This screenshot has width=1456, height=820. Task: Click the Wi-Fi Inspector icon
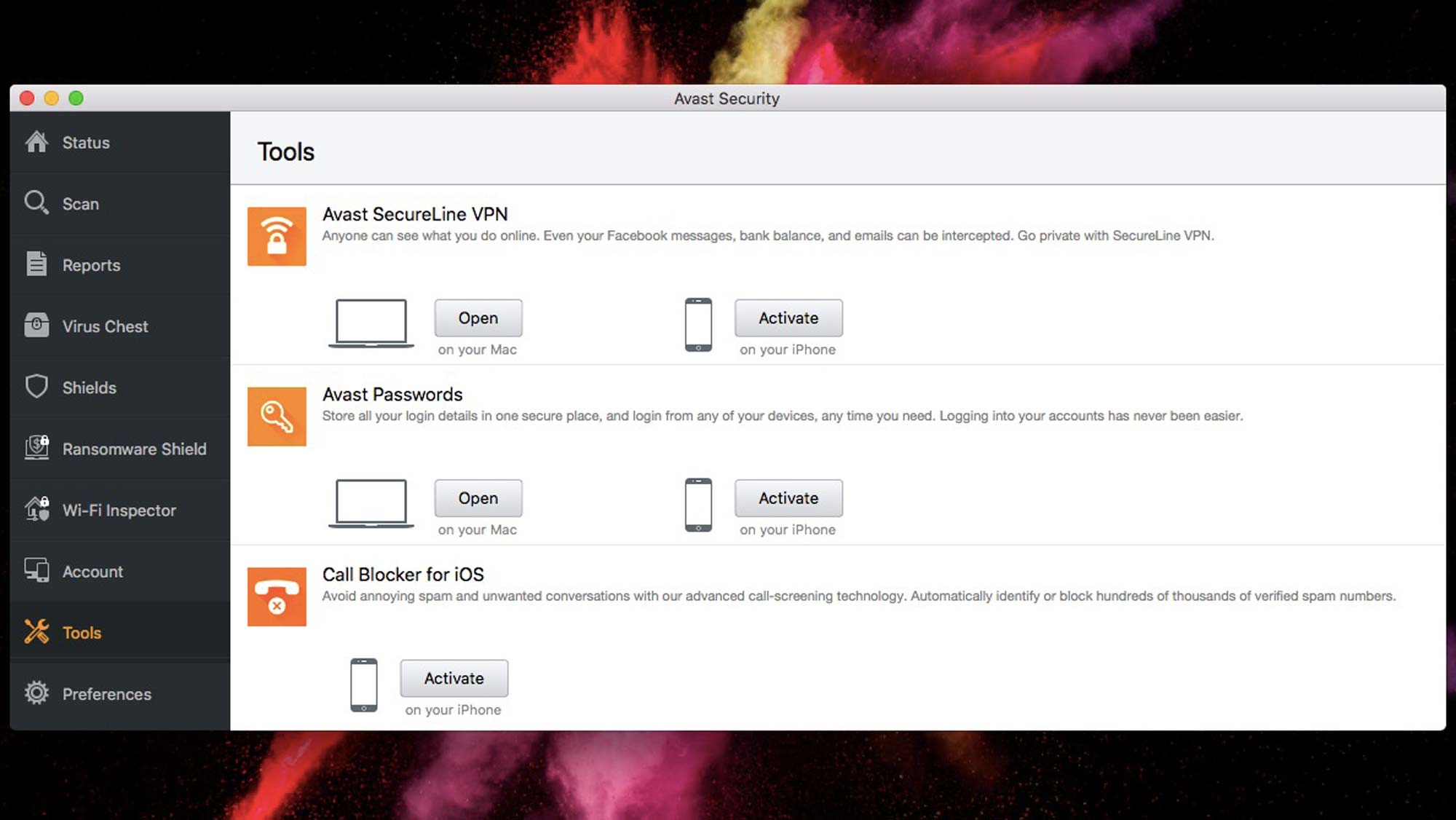pyautogui.click(x=36, y=508)
